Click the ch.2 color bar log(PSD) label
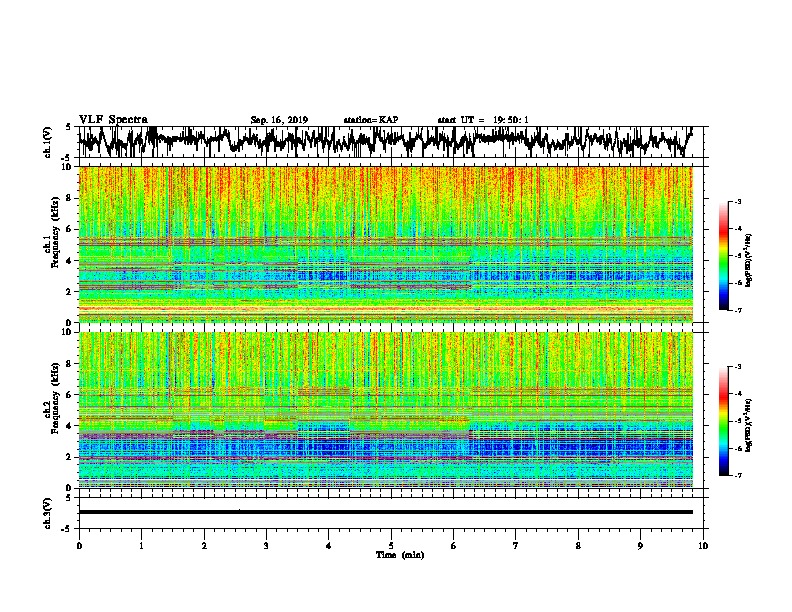The height and width of the screenshot is (612, 792). pos(748,425)
